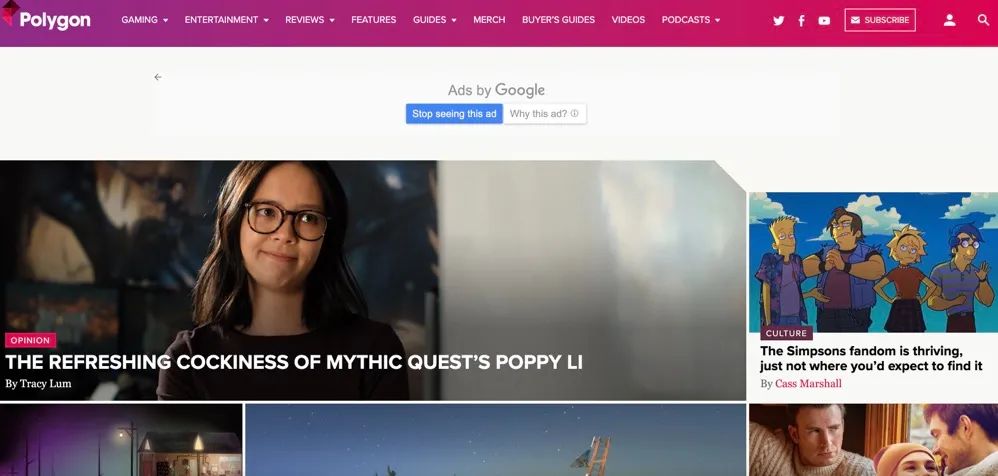Open the user account icon
Image resolution: width=998 pixels, height=476 pixels.
pos(950,20)
